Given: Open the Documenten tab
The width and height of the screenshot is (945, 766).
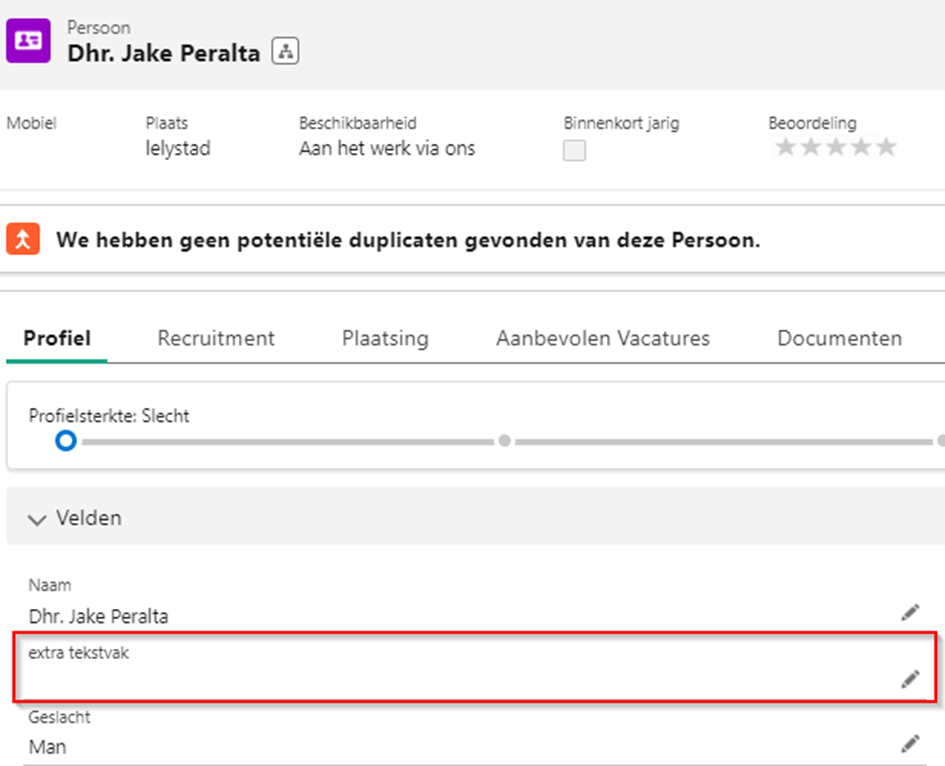Looking at the screenshot, I should pos(840,338).
